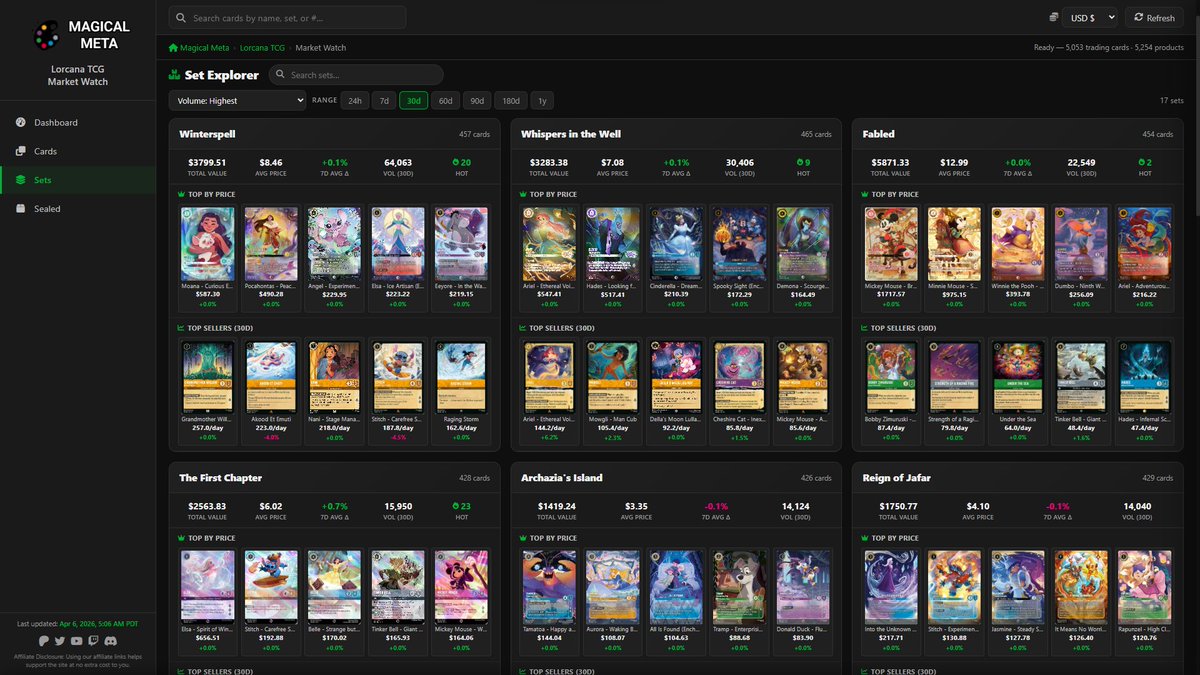Click crown icon of Fabled Top By Price
Screen dimensions: 1200x675
click(x=866, y=194)
